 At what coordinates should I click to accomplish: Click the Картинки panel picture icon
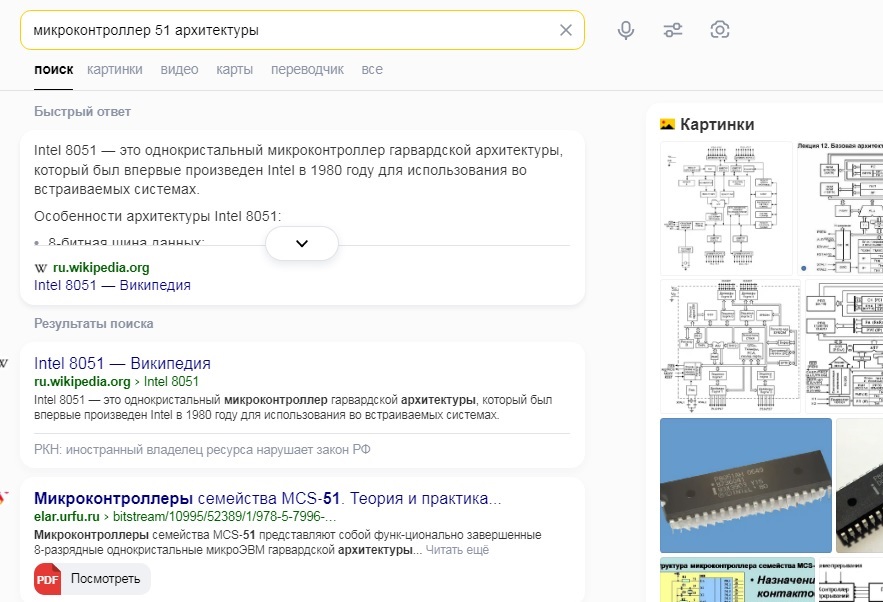click(667, 124)
